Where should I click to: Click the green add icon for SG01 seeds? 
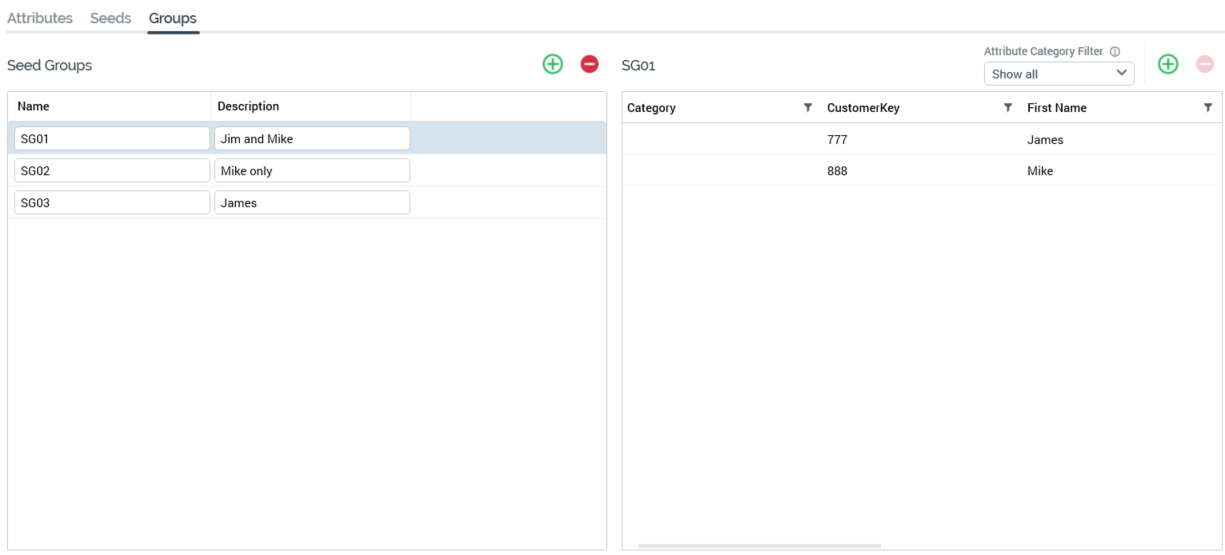pyautogui.click(x=1167, y=64)
